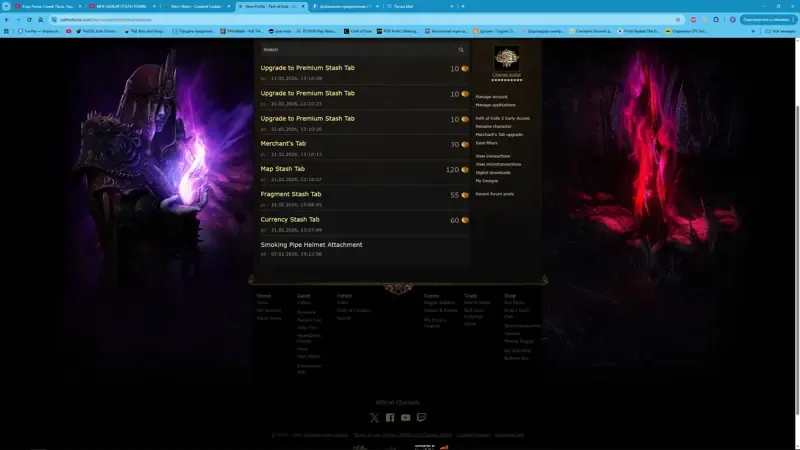The width and height of the screenshot is (800, 450).
Task: Click Rename character in the sidebar
Action: 493,127
